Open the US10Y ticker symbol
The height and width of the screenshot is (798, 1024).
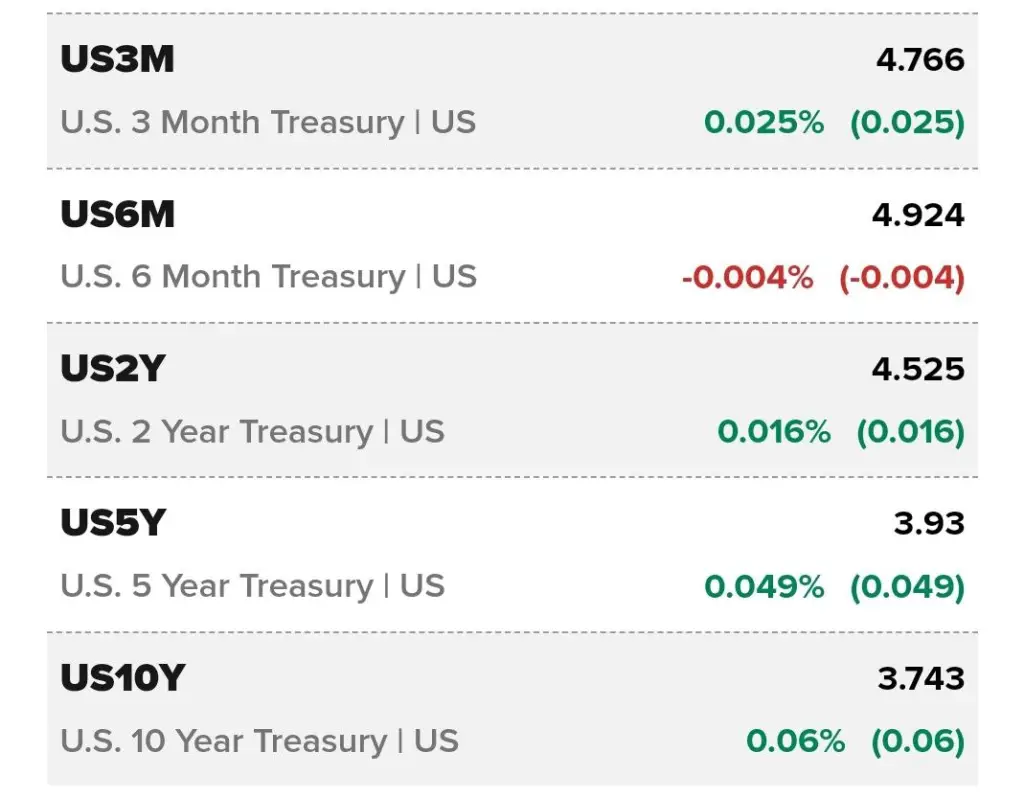pos(123,677)
